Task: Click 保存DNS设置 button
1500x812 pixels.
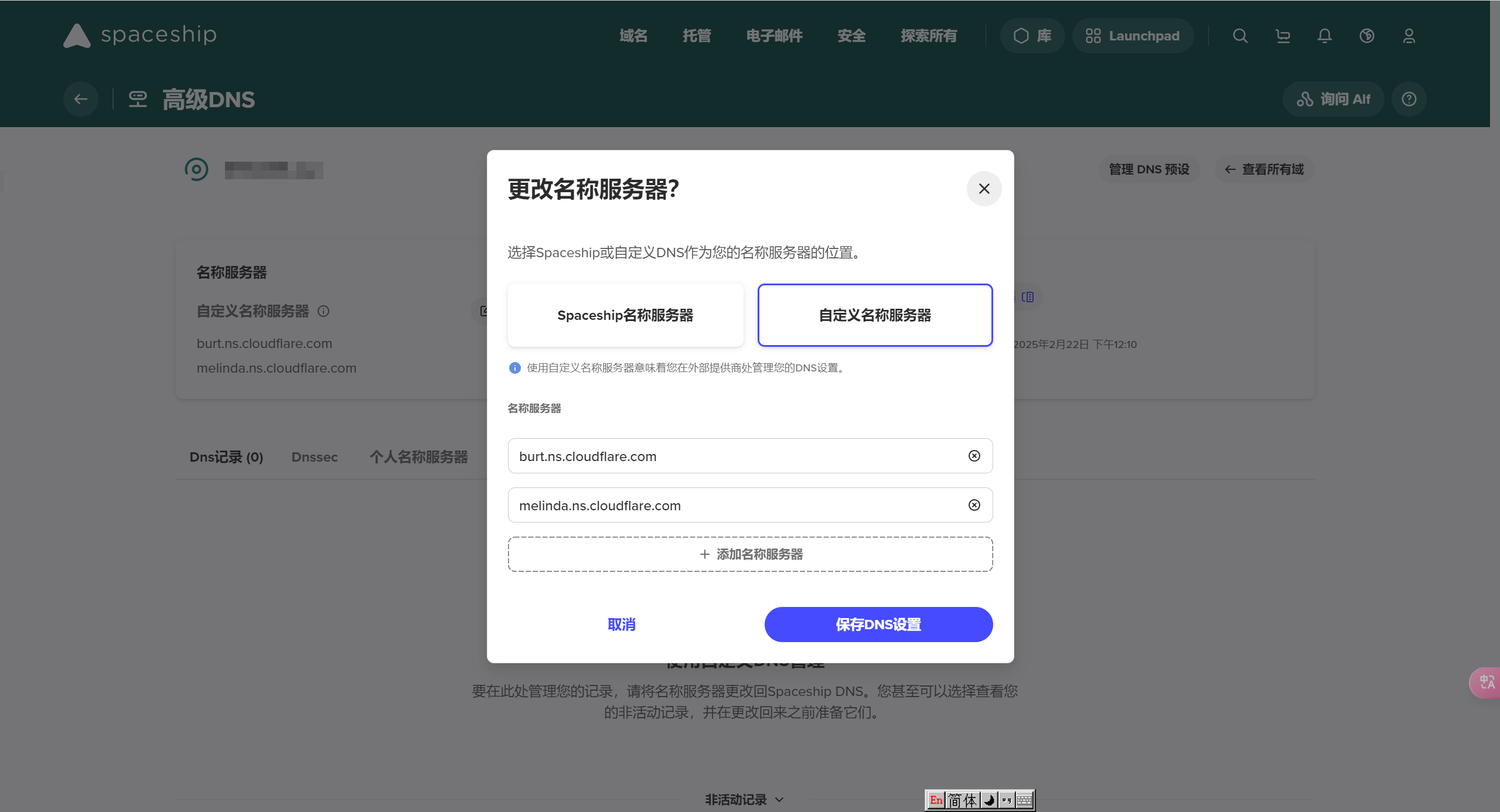Action: (878, 625)
